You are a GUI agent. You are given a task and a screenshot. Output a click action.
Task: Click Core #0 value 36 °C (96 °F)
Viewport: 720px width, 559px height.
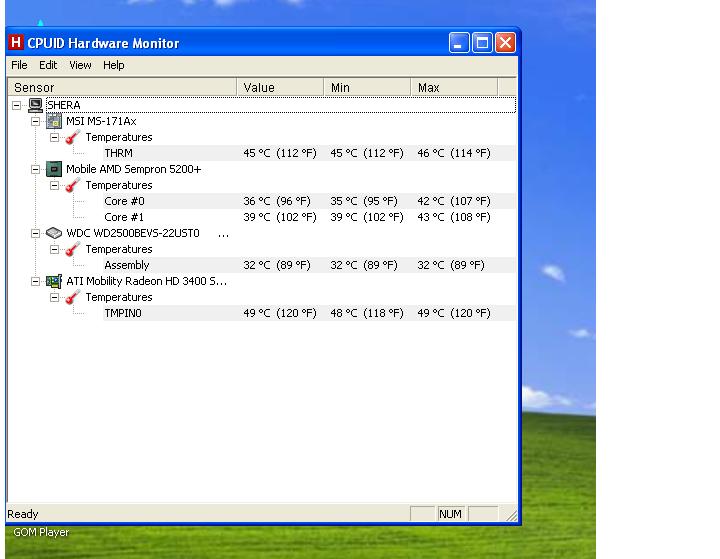[x=277, y=201]
